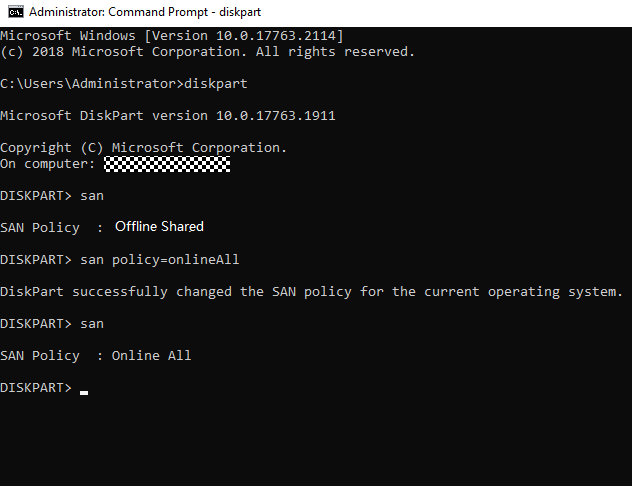The width and height of the screenshot is (632, 486).
Task: Click the blinking cursor after last DISKPART prompt
Action: [x=84, y=392]
